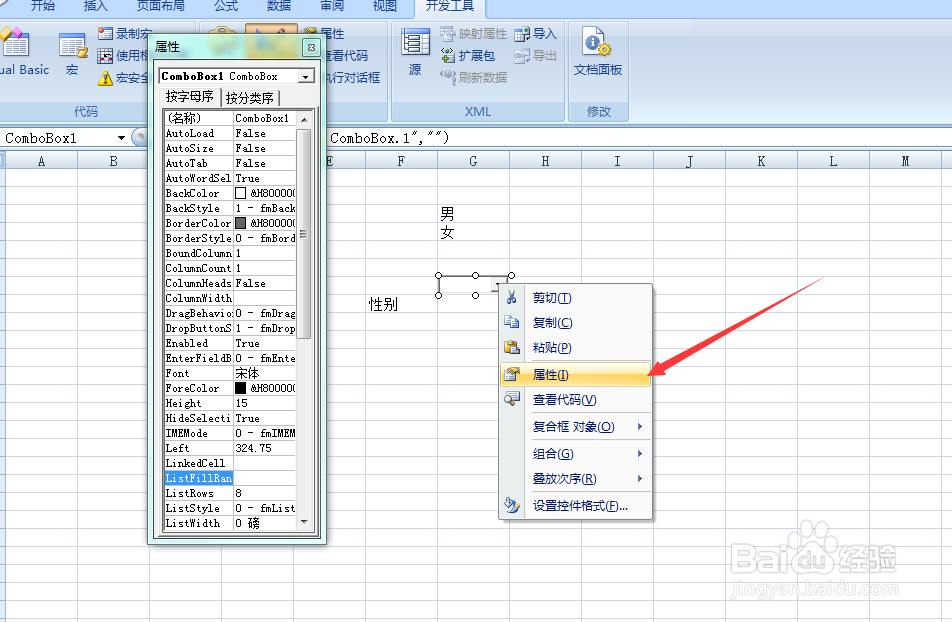Click the cell containing 性别
The height and width of the screenshot is (622, 952).
coord(401,304)
